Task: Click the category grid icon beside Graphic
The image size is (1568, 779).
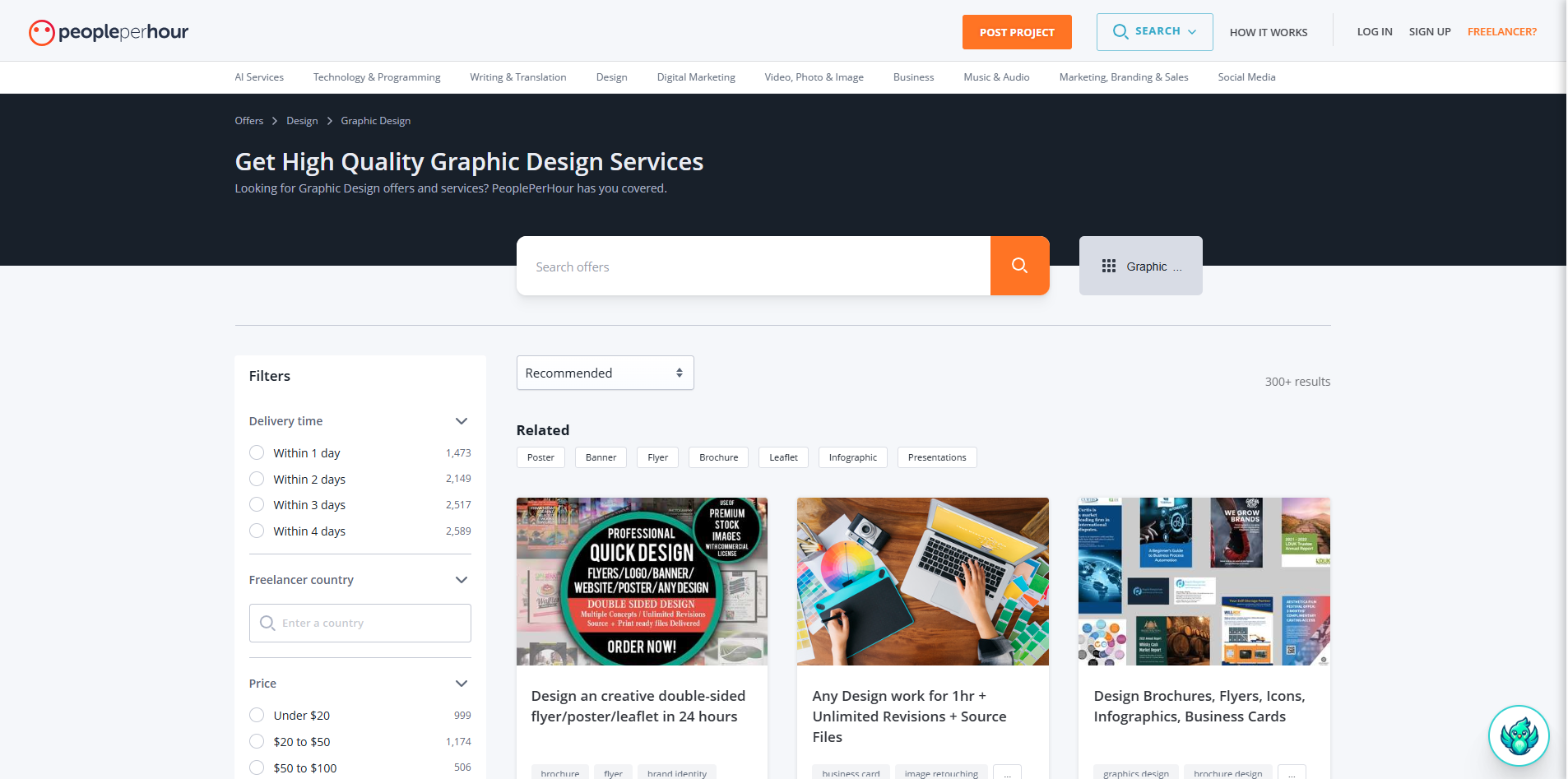Action: [x=1109, y=266]
